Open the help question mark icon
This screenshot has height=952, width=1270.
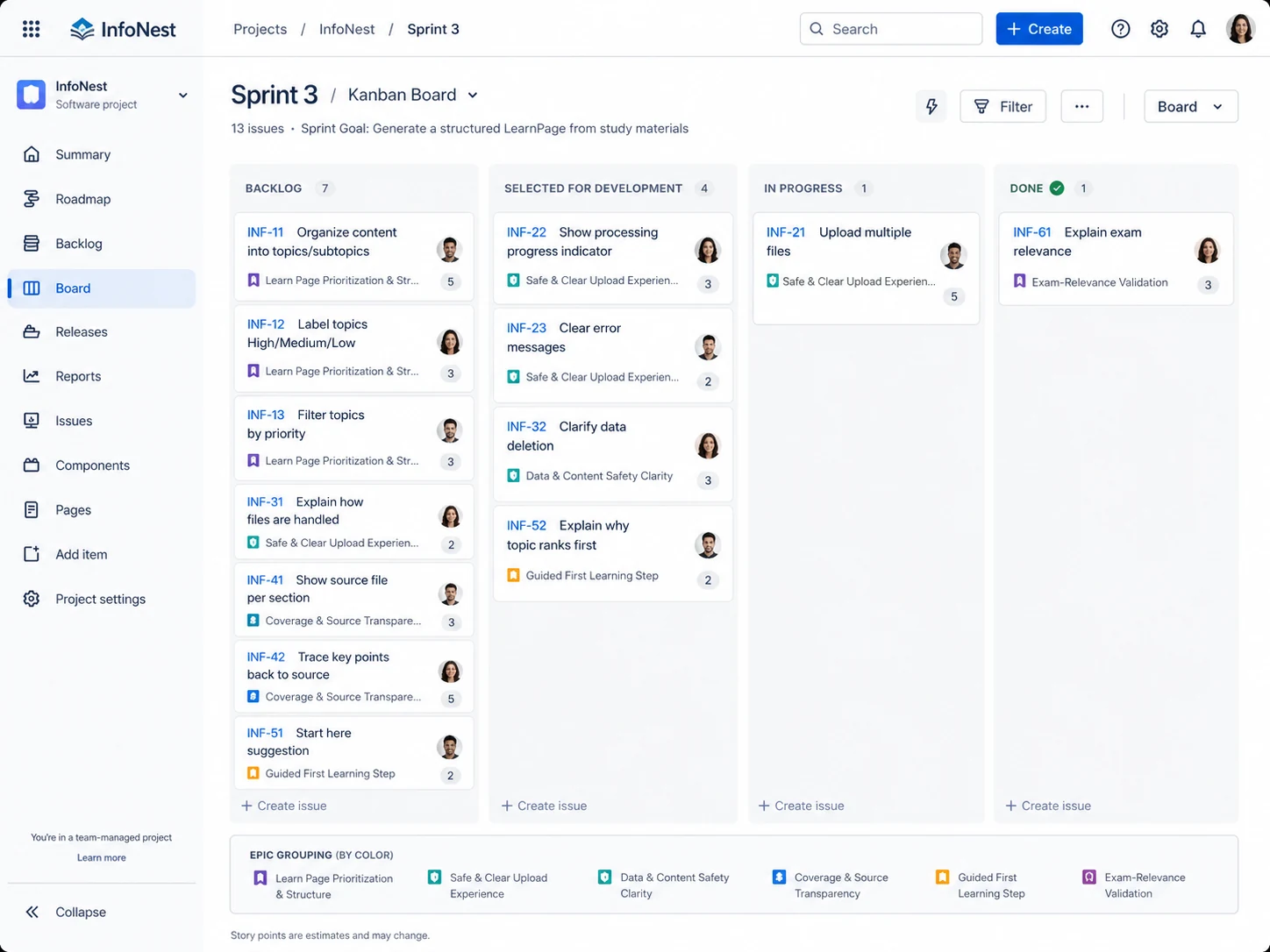[1120, 29]
